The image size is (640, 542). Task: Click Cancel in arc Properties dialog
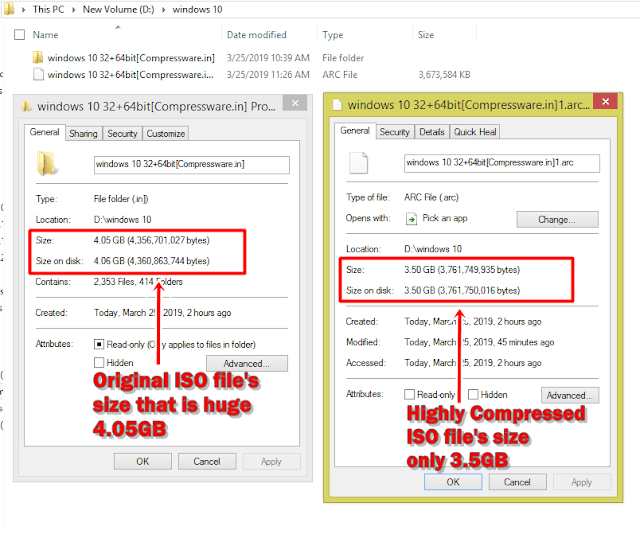coord(518,482)
